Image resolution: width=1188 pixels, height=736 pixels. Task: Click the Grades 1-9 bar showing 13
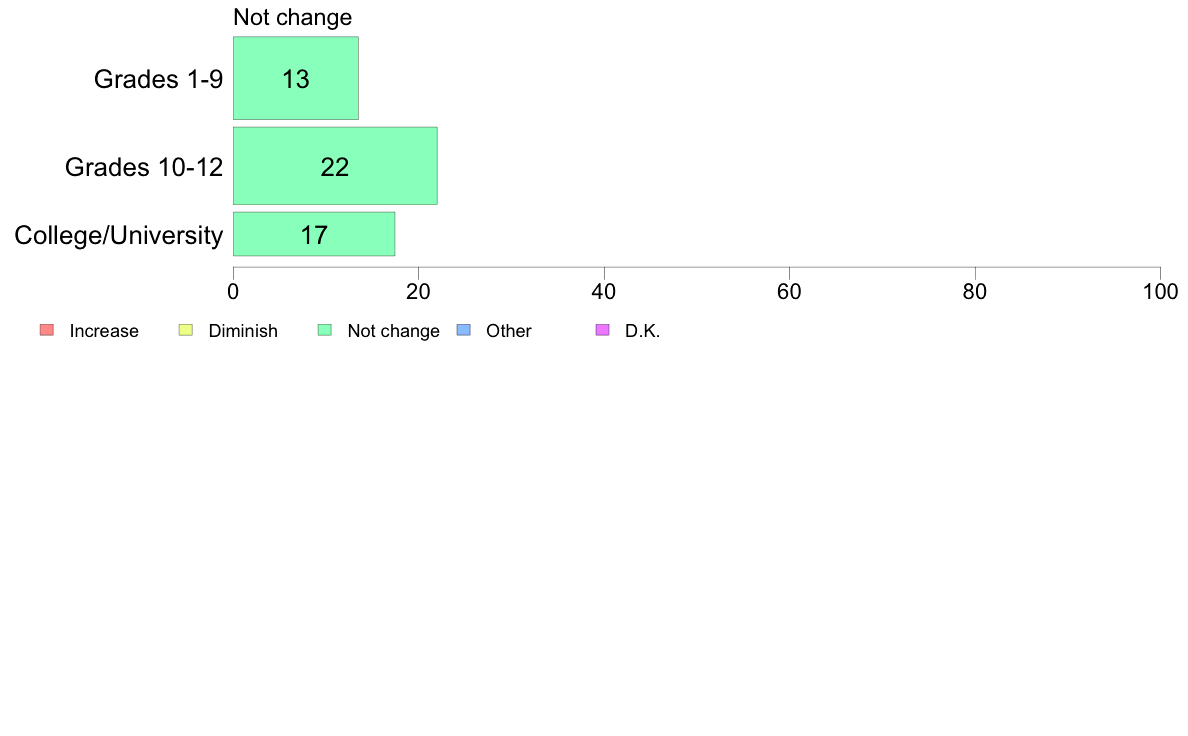click(x=295, y=78)
